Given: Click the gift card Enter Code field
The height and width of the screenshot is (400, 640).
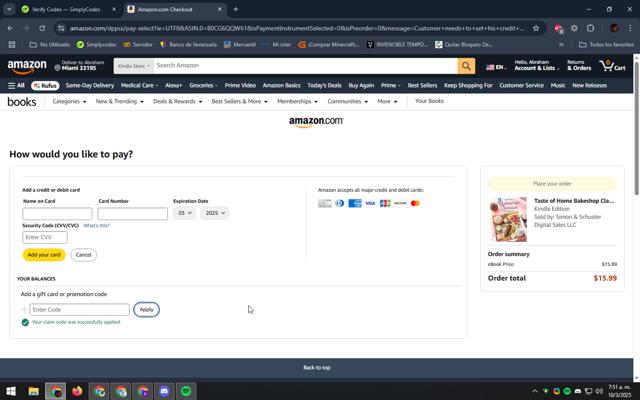Looking at the screenshot, I should (x=79, y=309).
